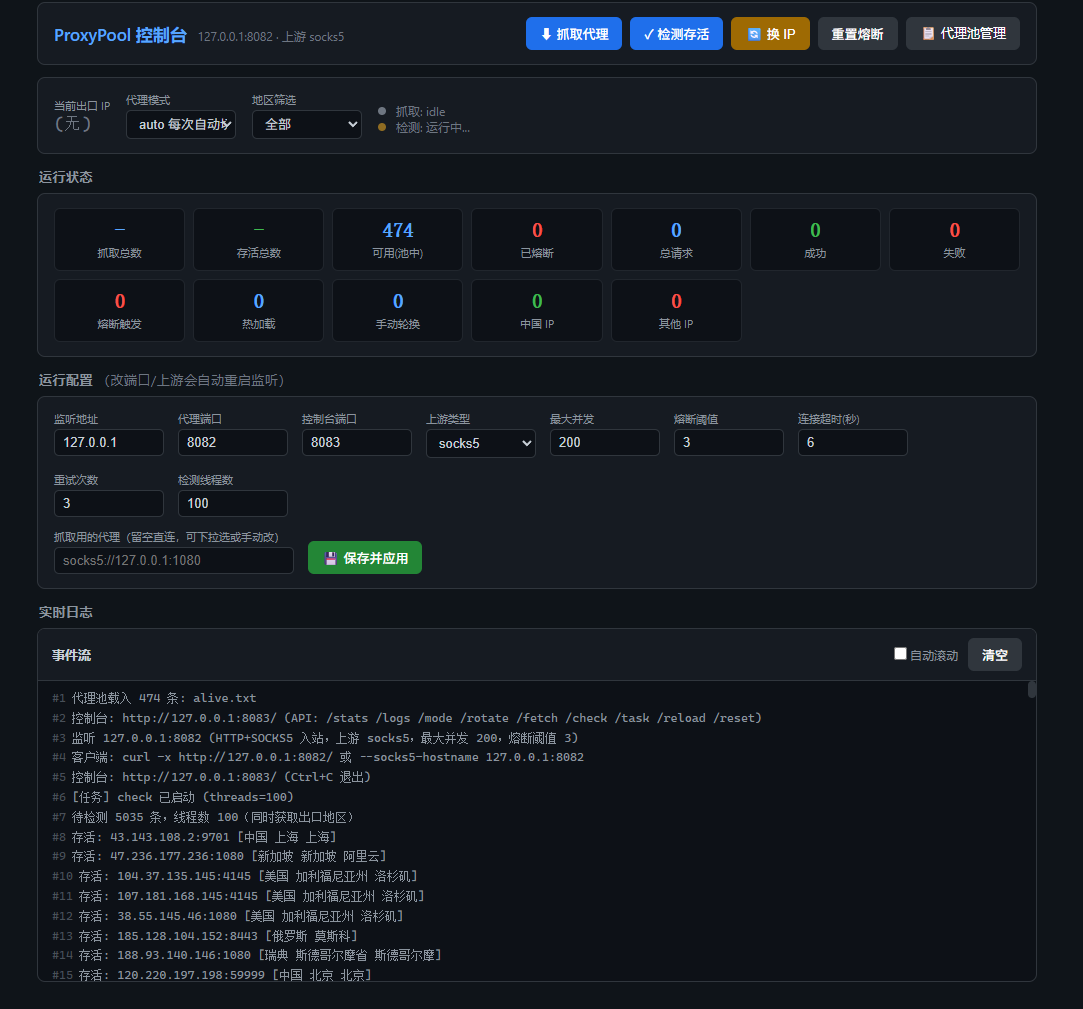Viewport: 1083px width, 1009px height.
Task: Click the 连接超时(秒) input field
Action: click(x=852, y=442)
